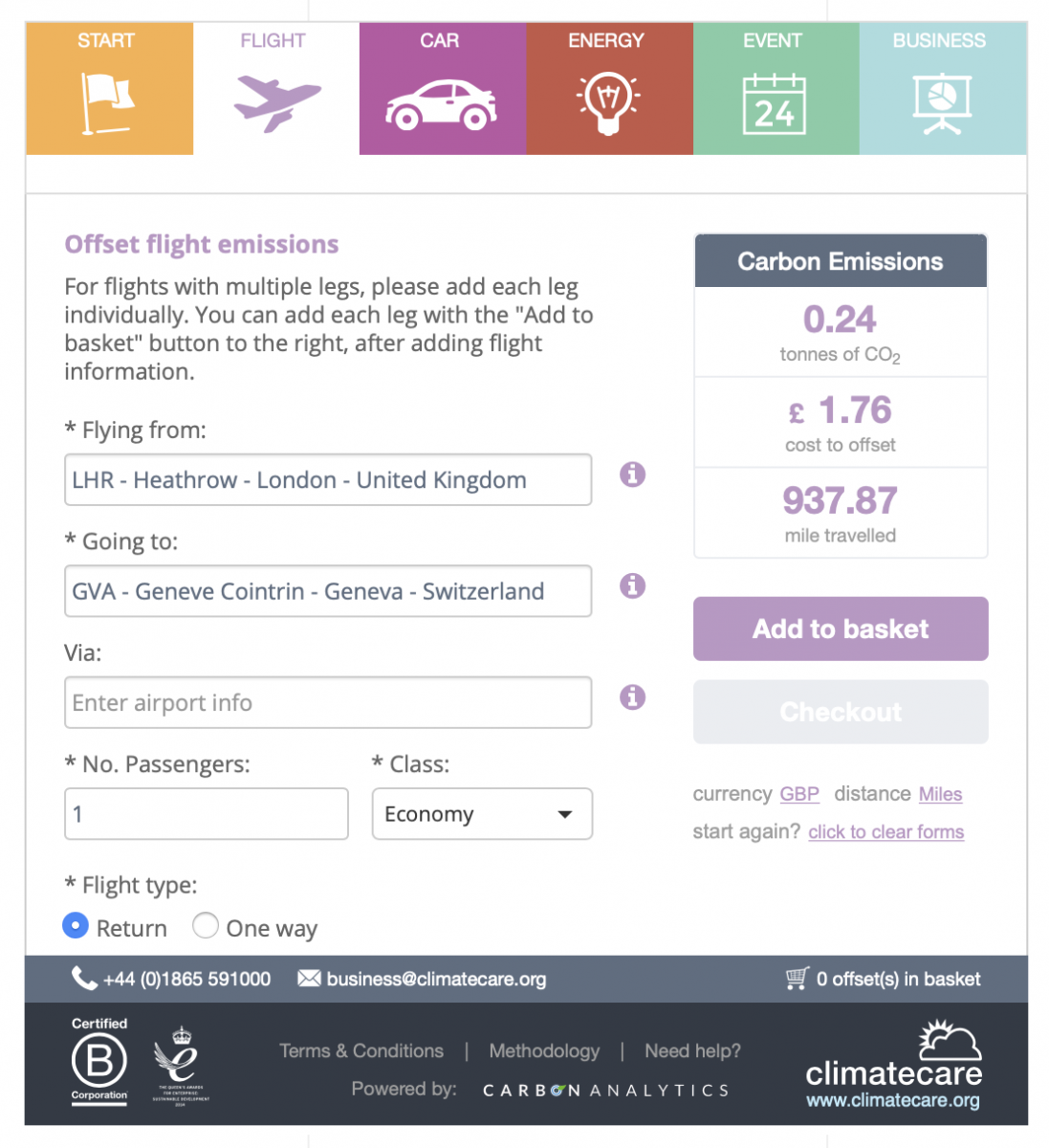This screenshot has height=1148, width=1049.
Task: Select the Return flight type
Action: pos(75,926)
